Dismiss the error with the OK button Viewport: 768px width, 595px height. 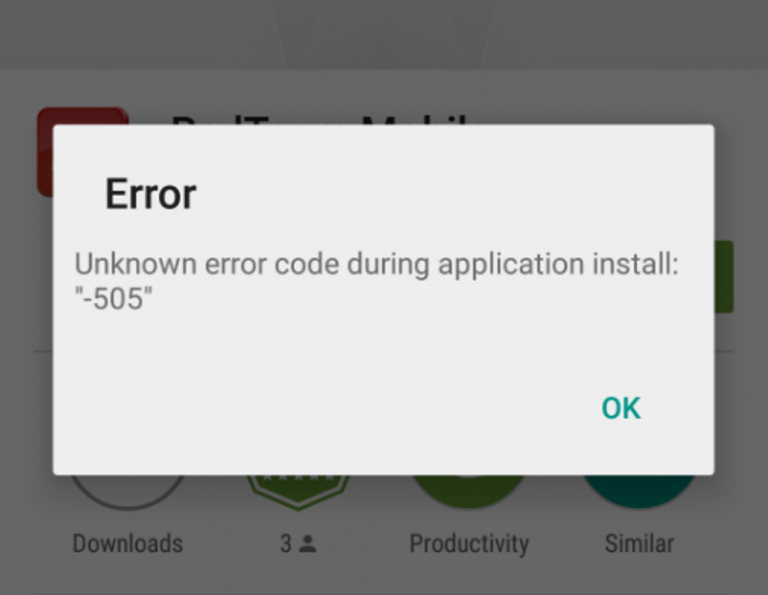[x=621, y=408]
